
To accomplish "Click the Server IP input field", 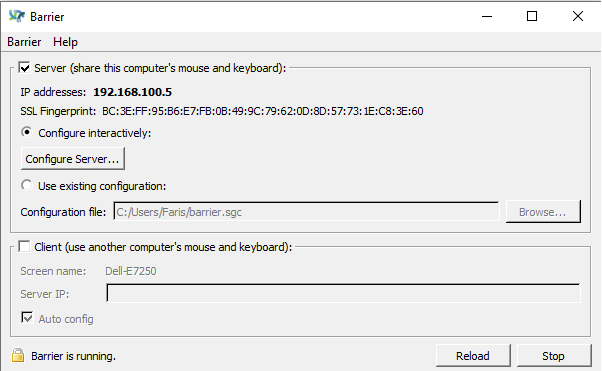I will [x=343, y=293].
